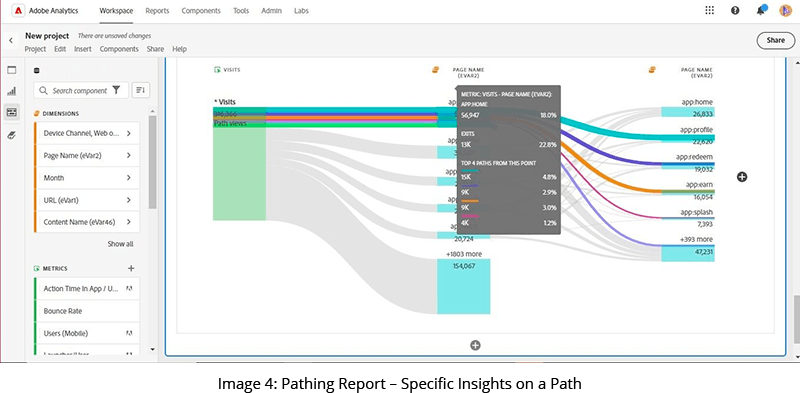Open the help question mark icon
This screenshot has height=393, width=800.
click(x=735, y=10)
